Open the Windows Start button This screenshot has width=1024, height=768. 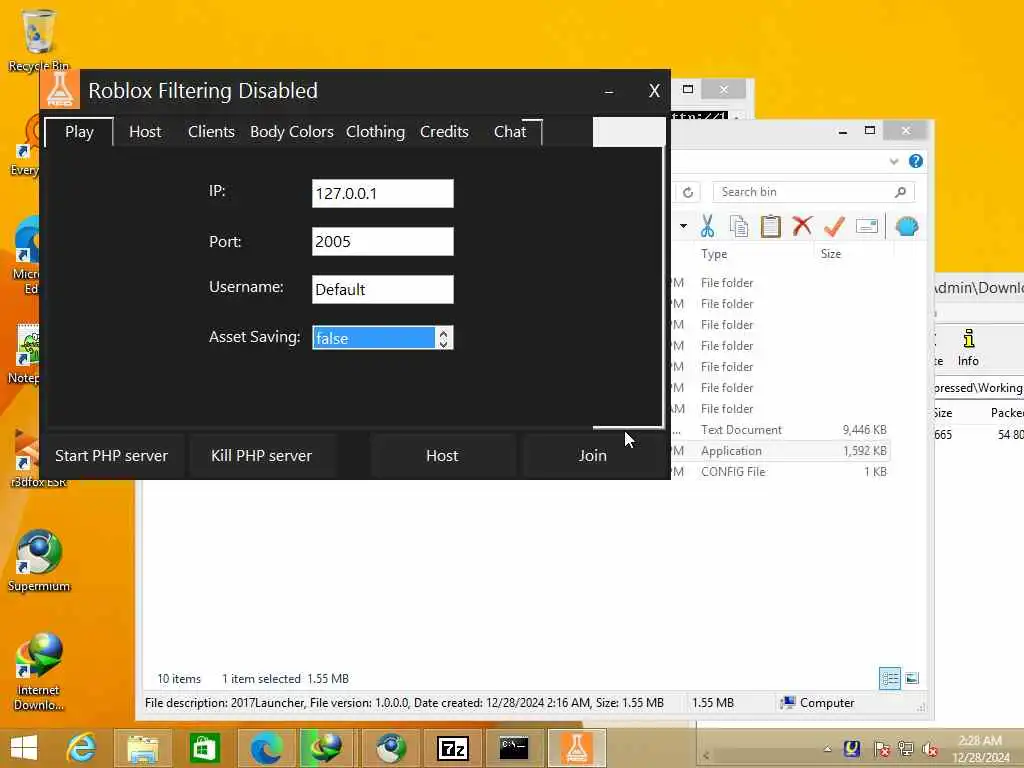pos(24,748)
